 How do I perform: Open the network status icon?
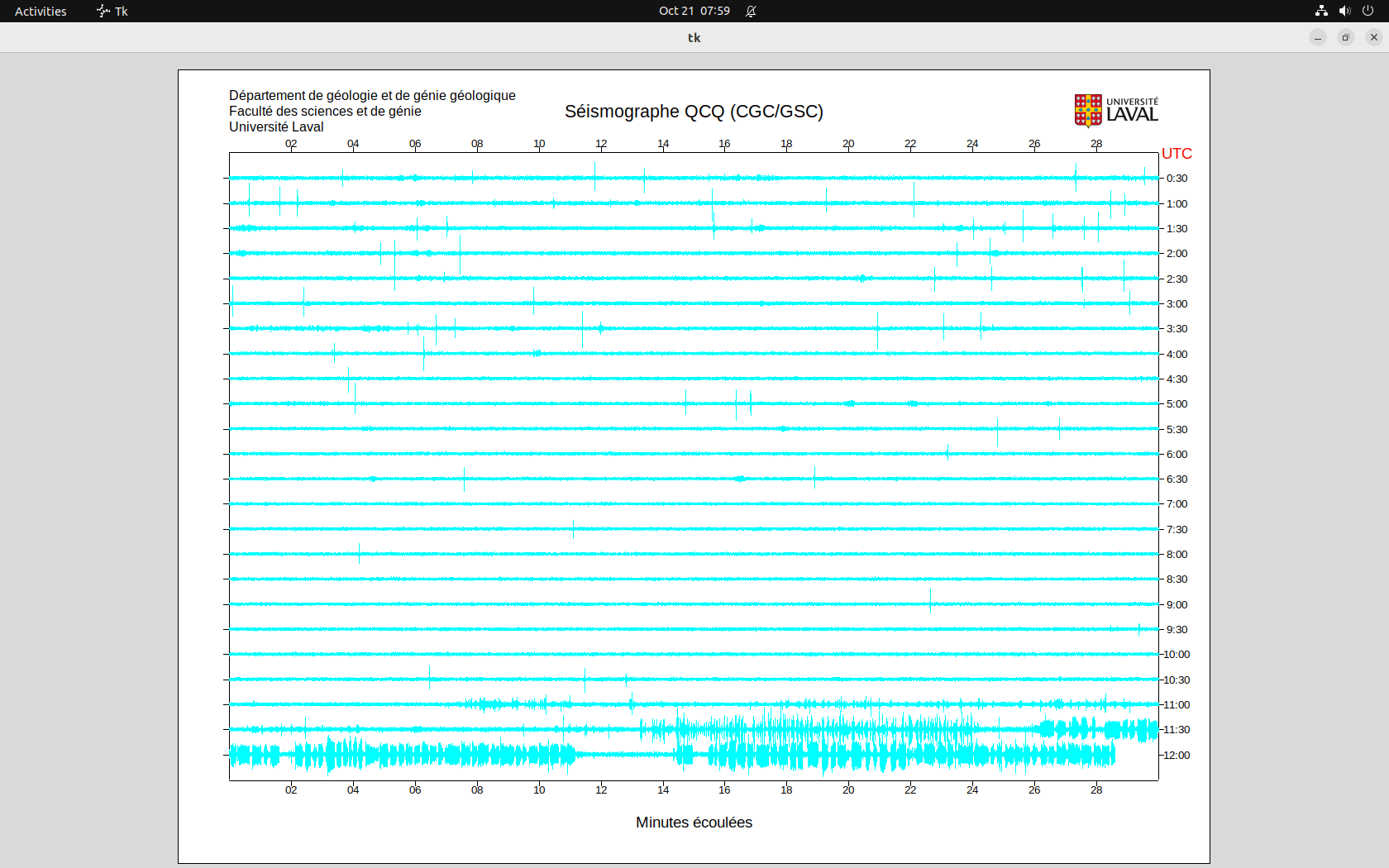[x=1321, y=11]
